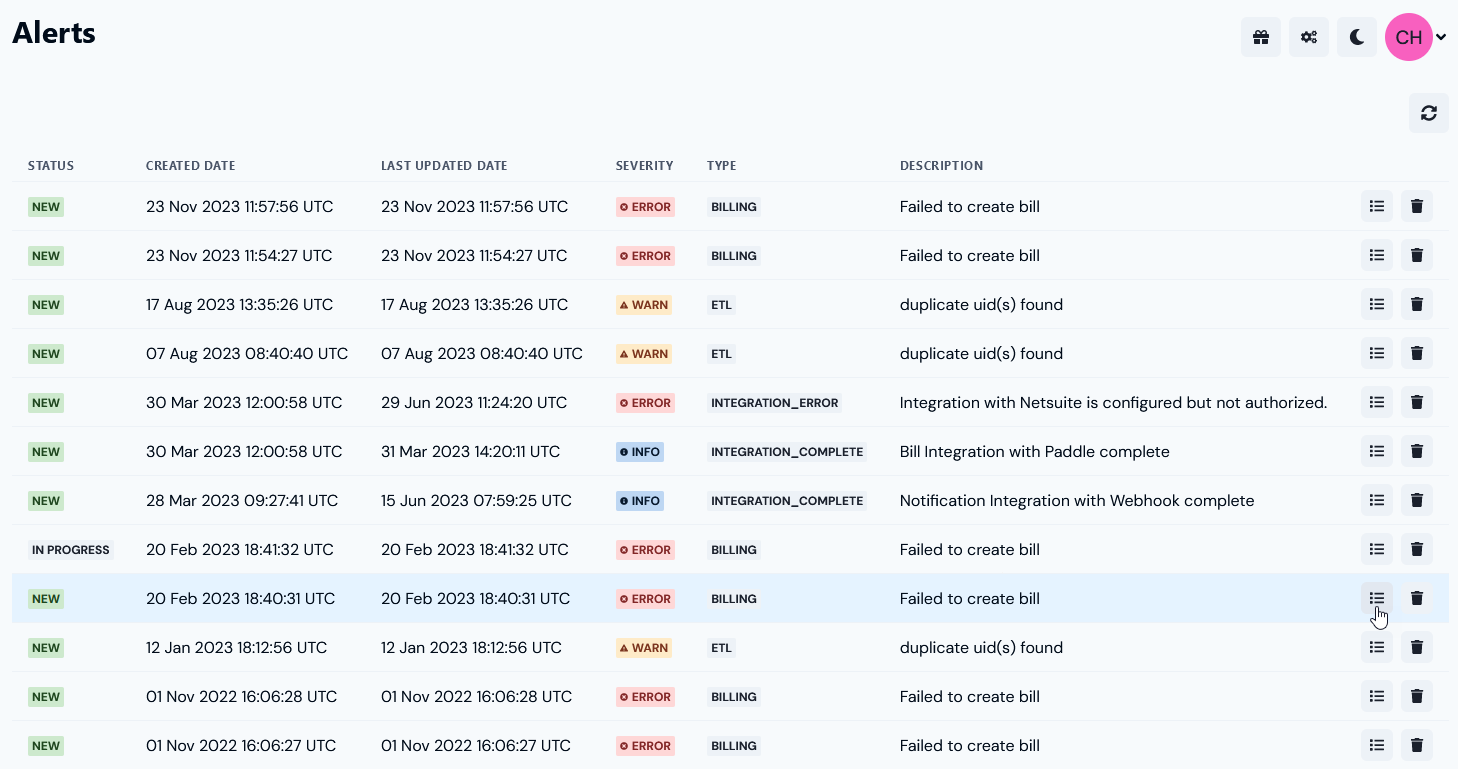The image size is (1458, 769).
Task: Click the IN PROGRESS status badge
Action: (x=70, y=550)
